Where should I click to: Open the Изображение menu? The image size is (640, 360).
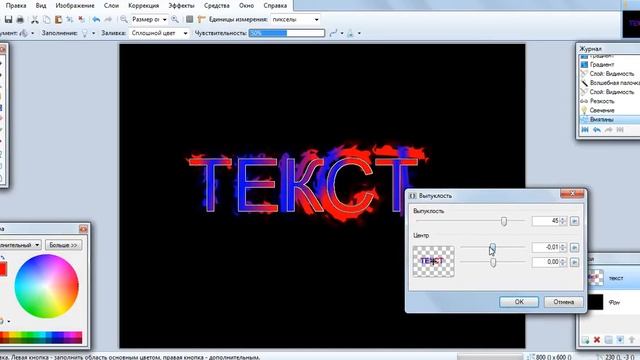(75, 6)
